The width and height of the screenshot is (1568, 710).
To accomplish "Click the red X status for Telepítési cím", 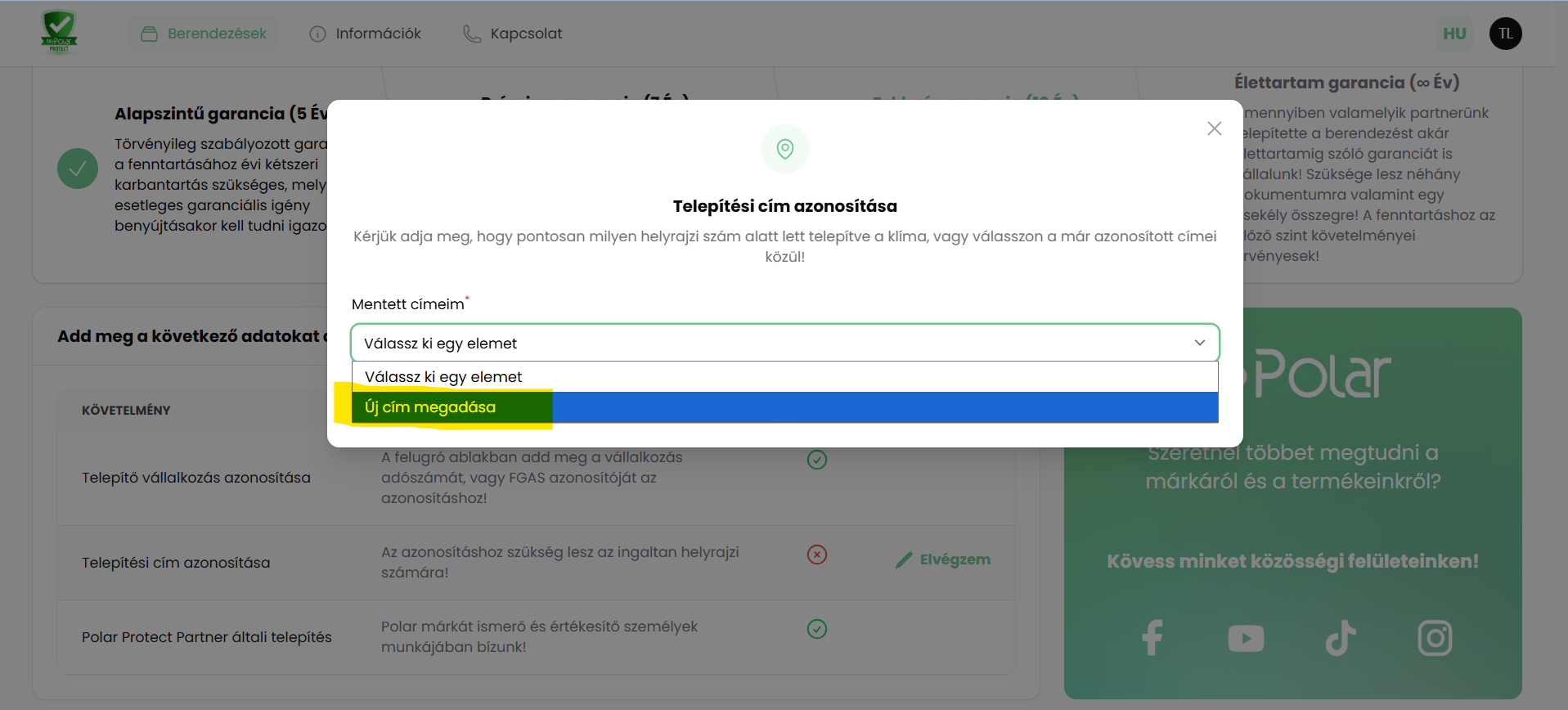I will 816,555.
